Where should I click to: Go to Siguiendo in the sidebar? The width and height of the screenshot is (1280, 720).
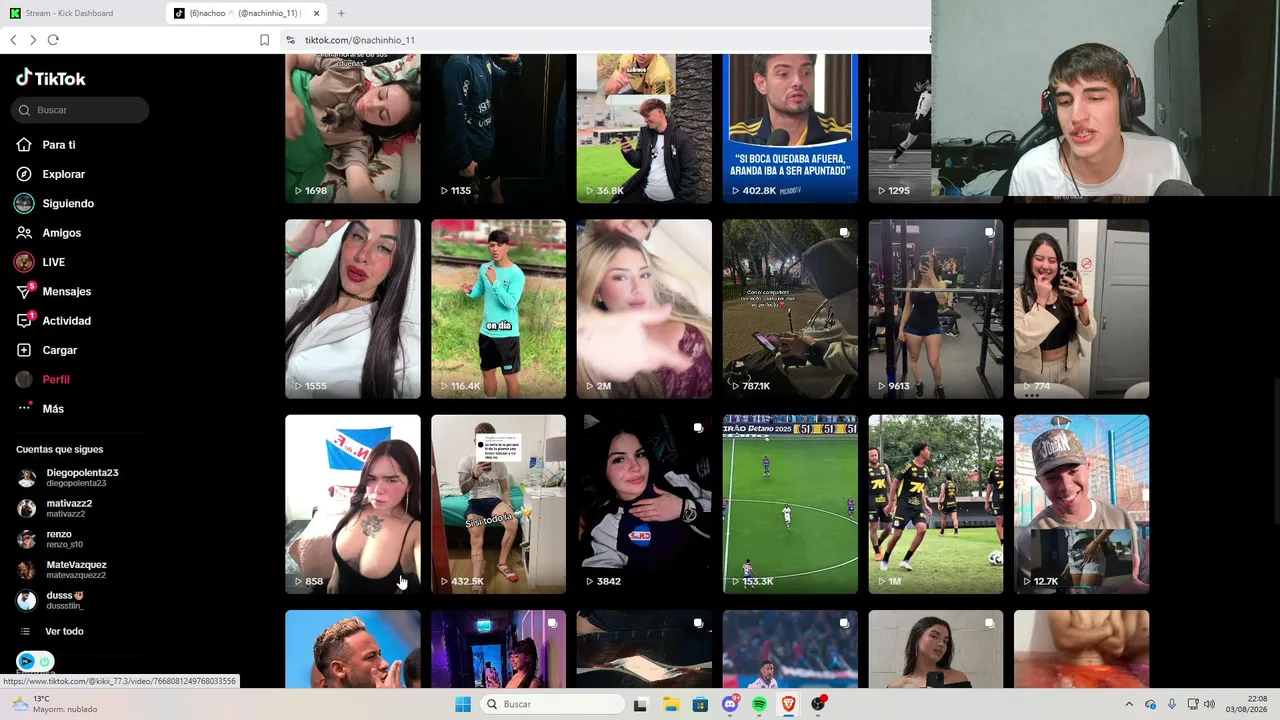coord(68,203)
